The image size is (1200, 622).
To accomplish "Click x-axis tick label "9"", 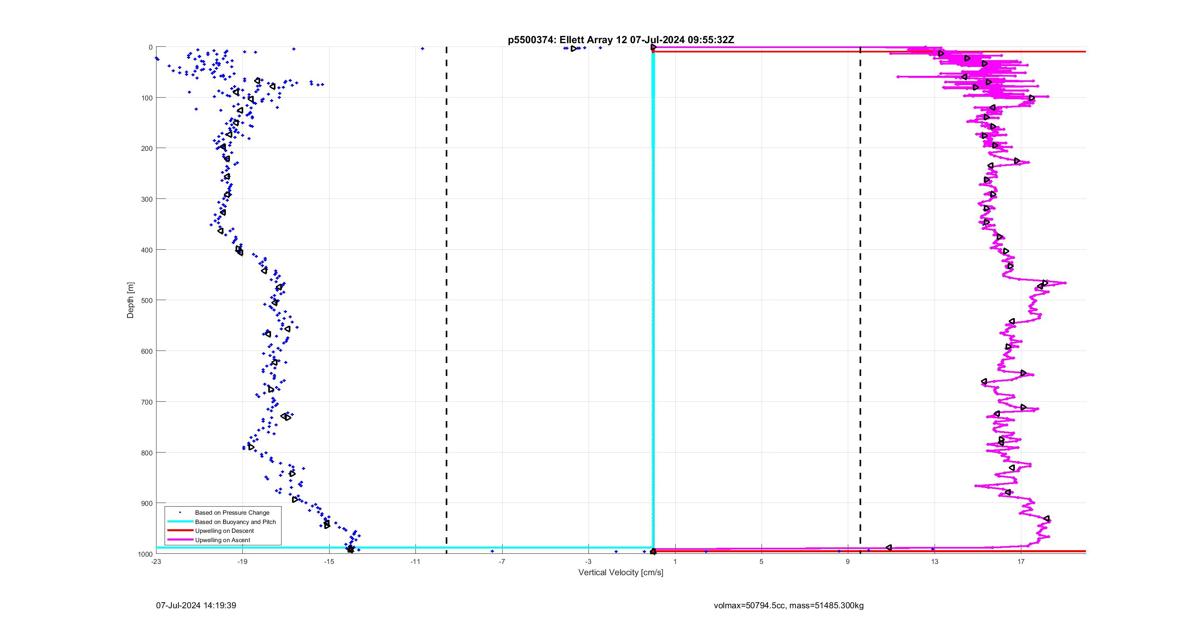I will [x=848, y=562].
